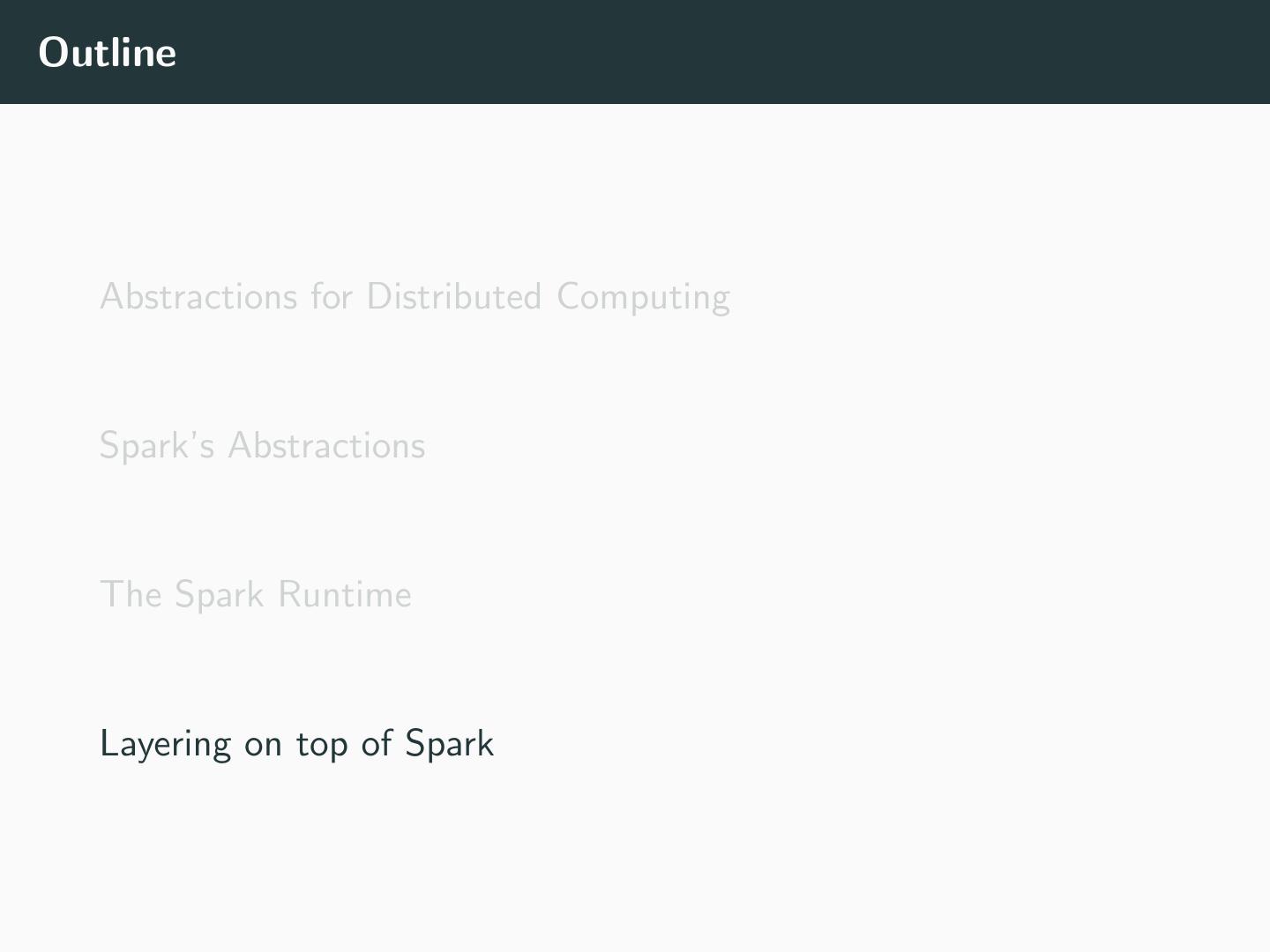
Task: Click the word "The" in the third entry
Action: point(131,595)
